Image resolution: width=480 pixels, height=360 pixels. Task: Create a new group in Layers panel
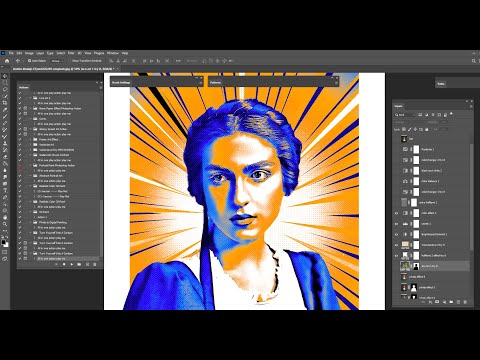click(451, 302)
